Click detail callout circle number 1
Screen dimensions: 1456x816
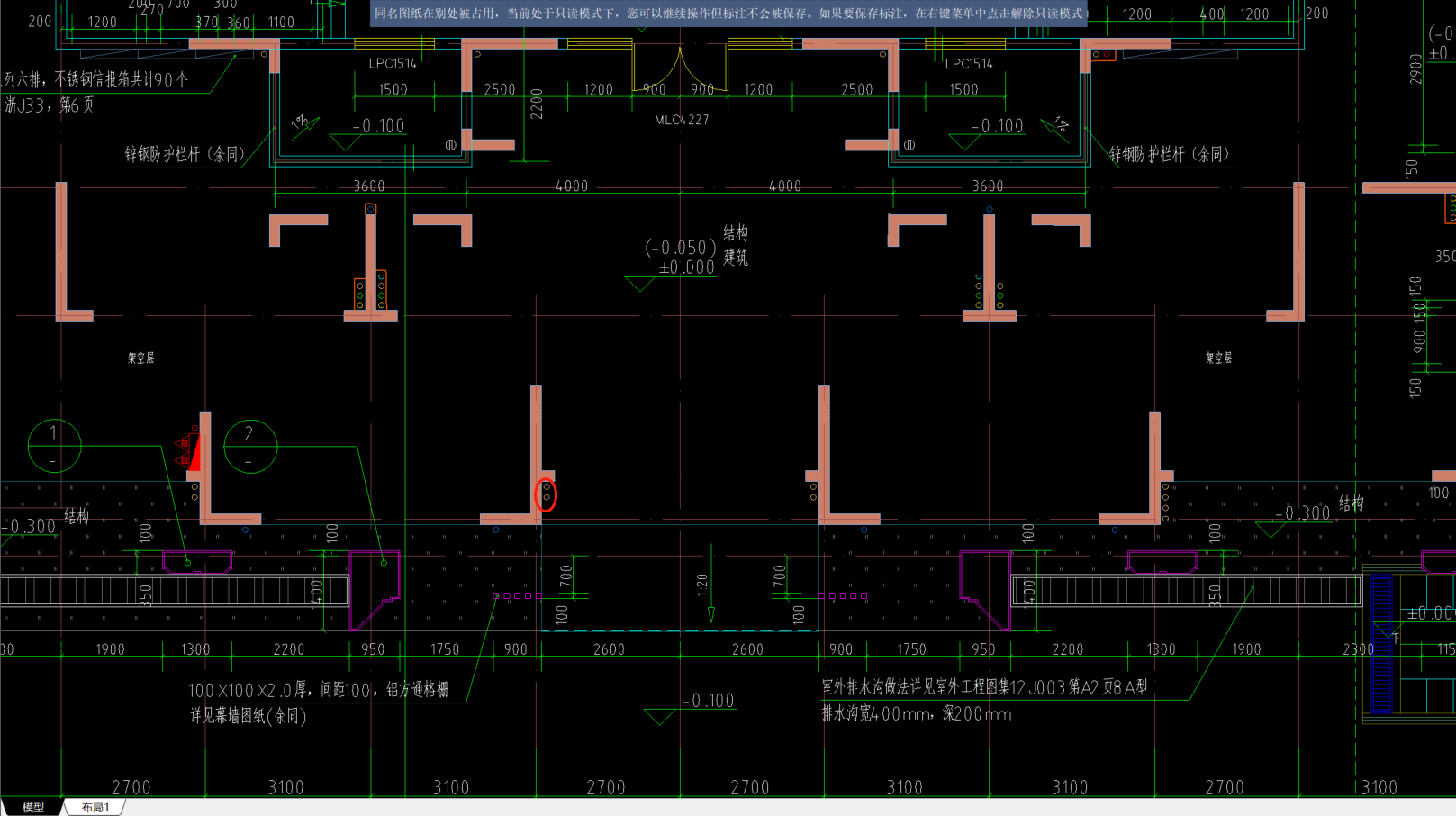tap(54, 446)
